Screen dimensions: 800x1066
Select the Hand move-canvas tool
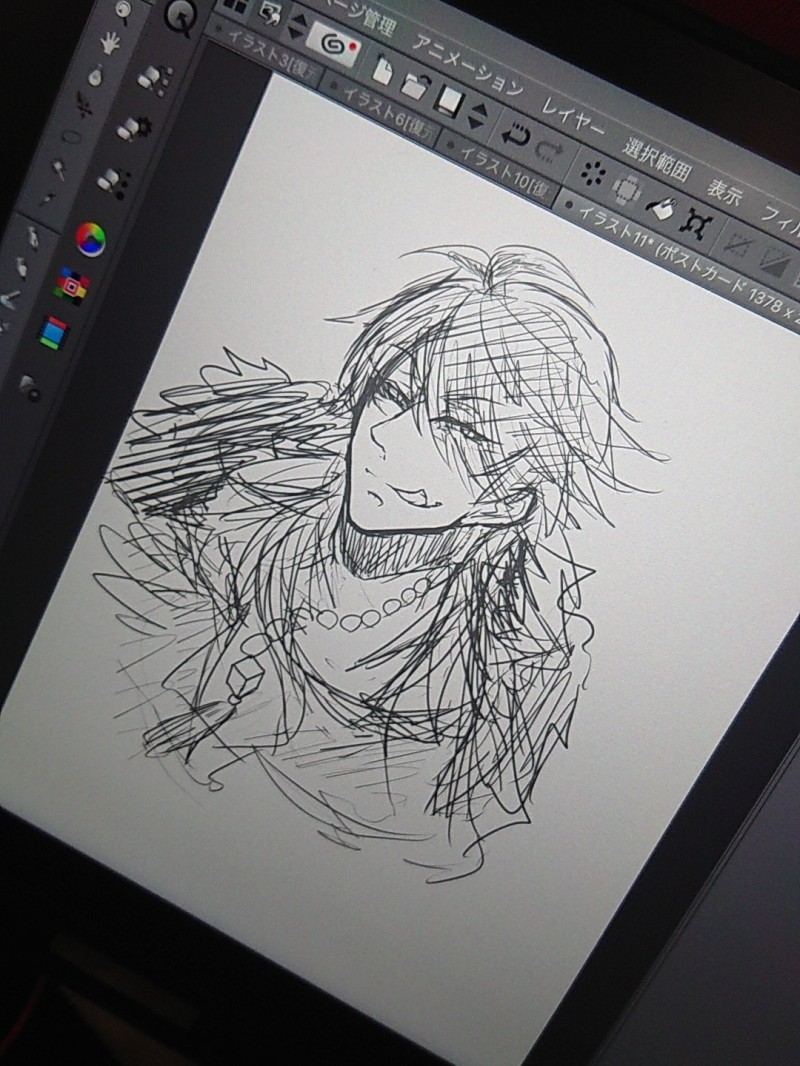110,44
